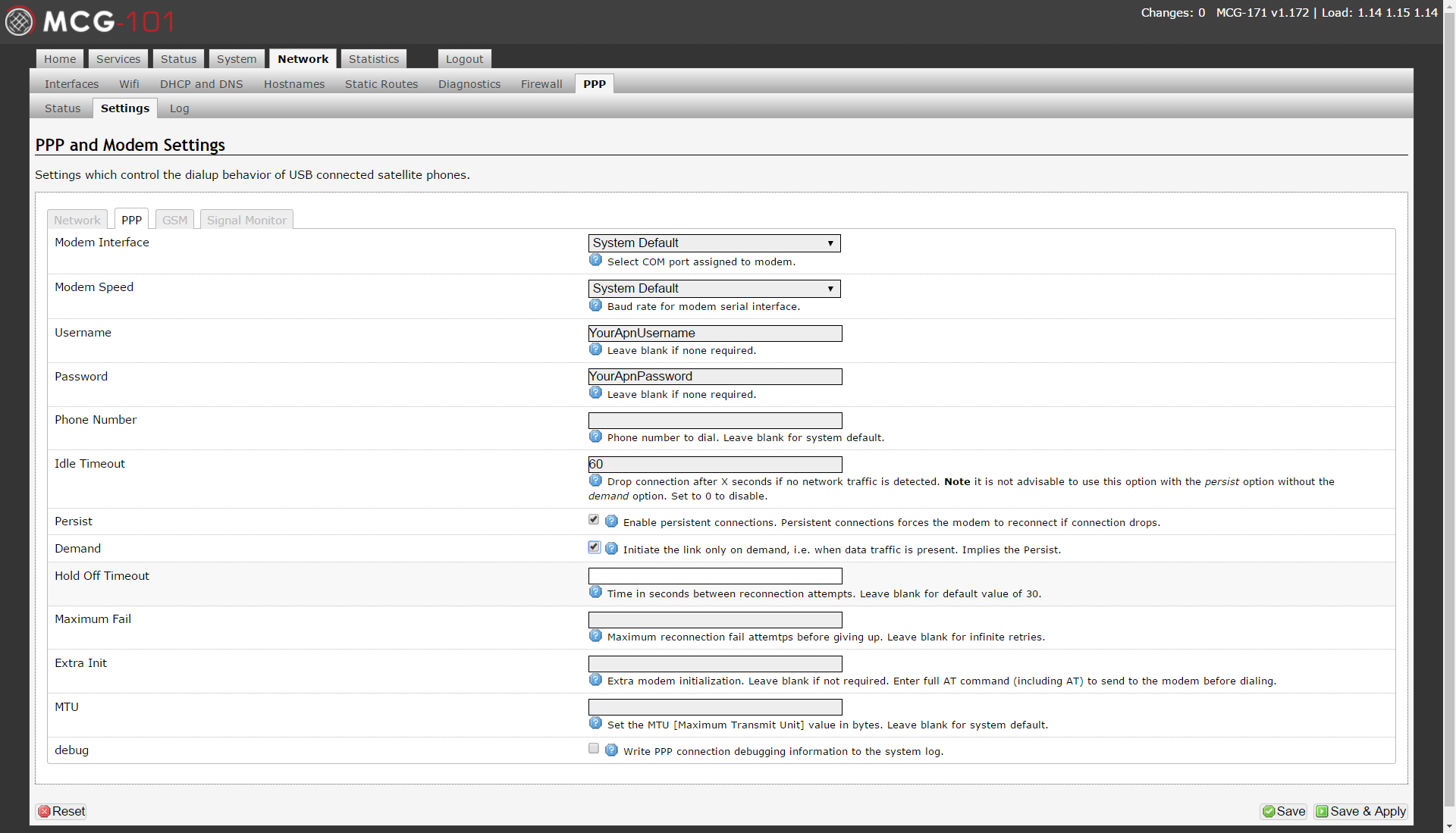
Task: Click scrollbar down arrow
Action: 1449,826
